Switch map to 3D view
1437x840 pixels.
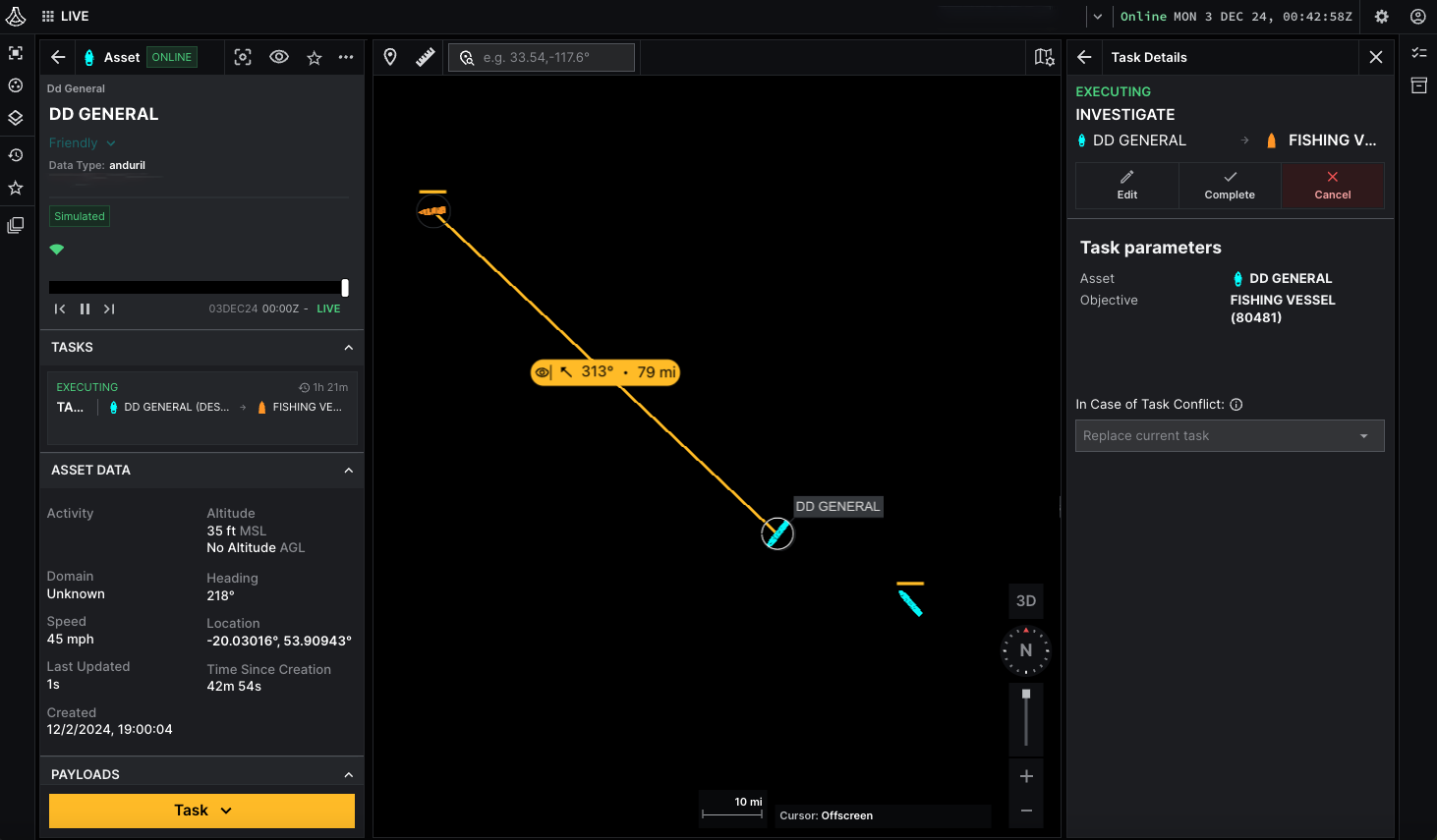1026,601
